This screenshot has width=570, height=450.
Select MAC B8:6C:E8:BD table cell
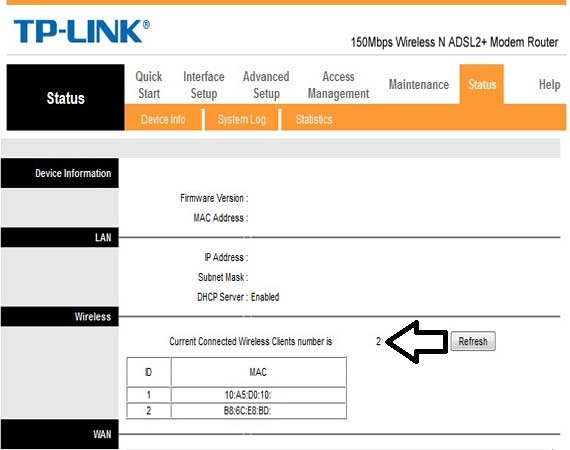click(x=258, y=411)
